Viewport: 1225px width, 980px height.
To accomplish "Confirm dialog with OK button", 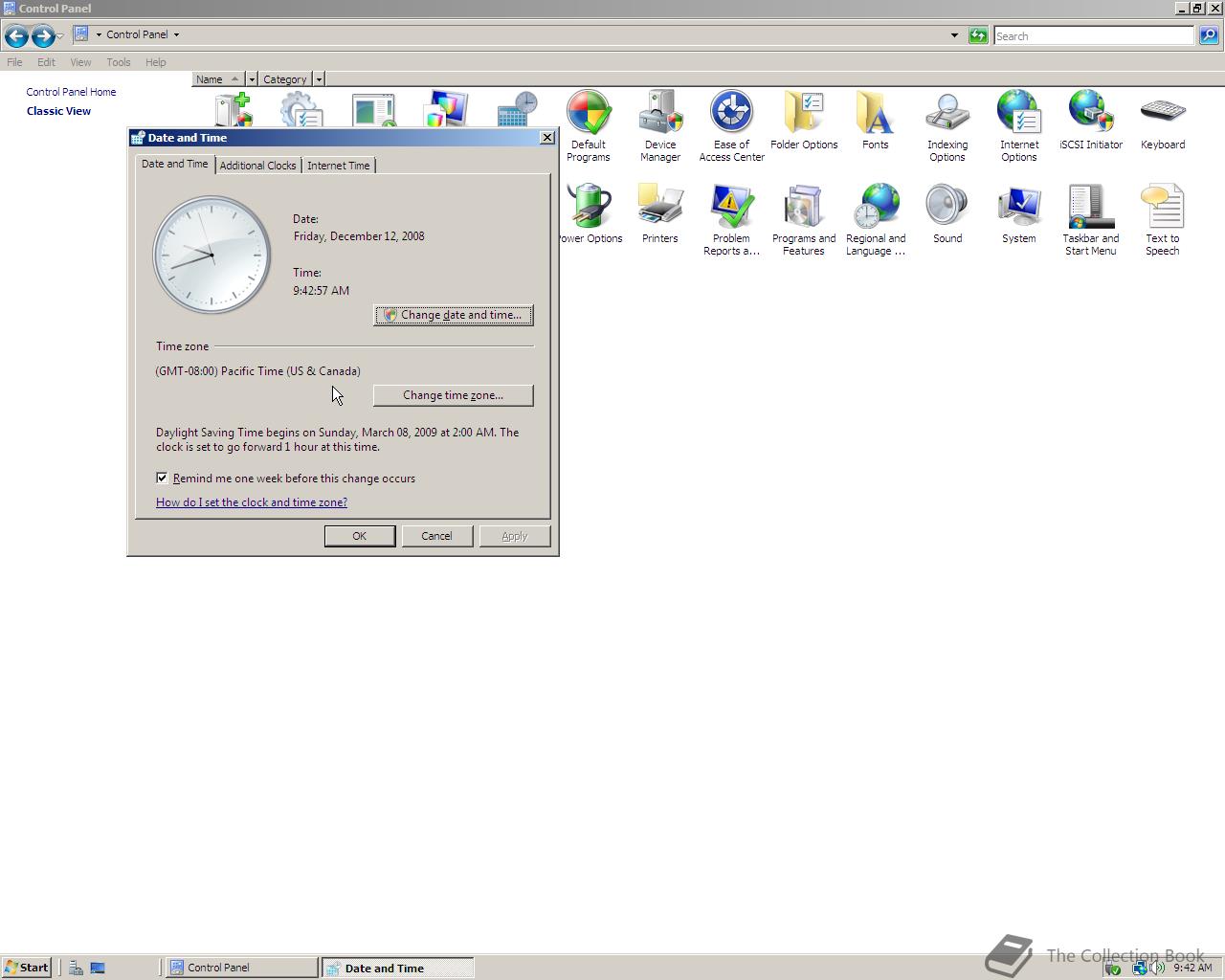I will tap(360, 536).
